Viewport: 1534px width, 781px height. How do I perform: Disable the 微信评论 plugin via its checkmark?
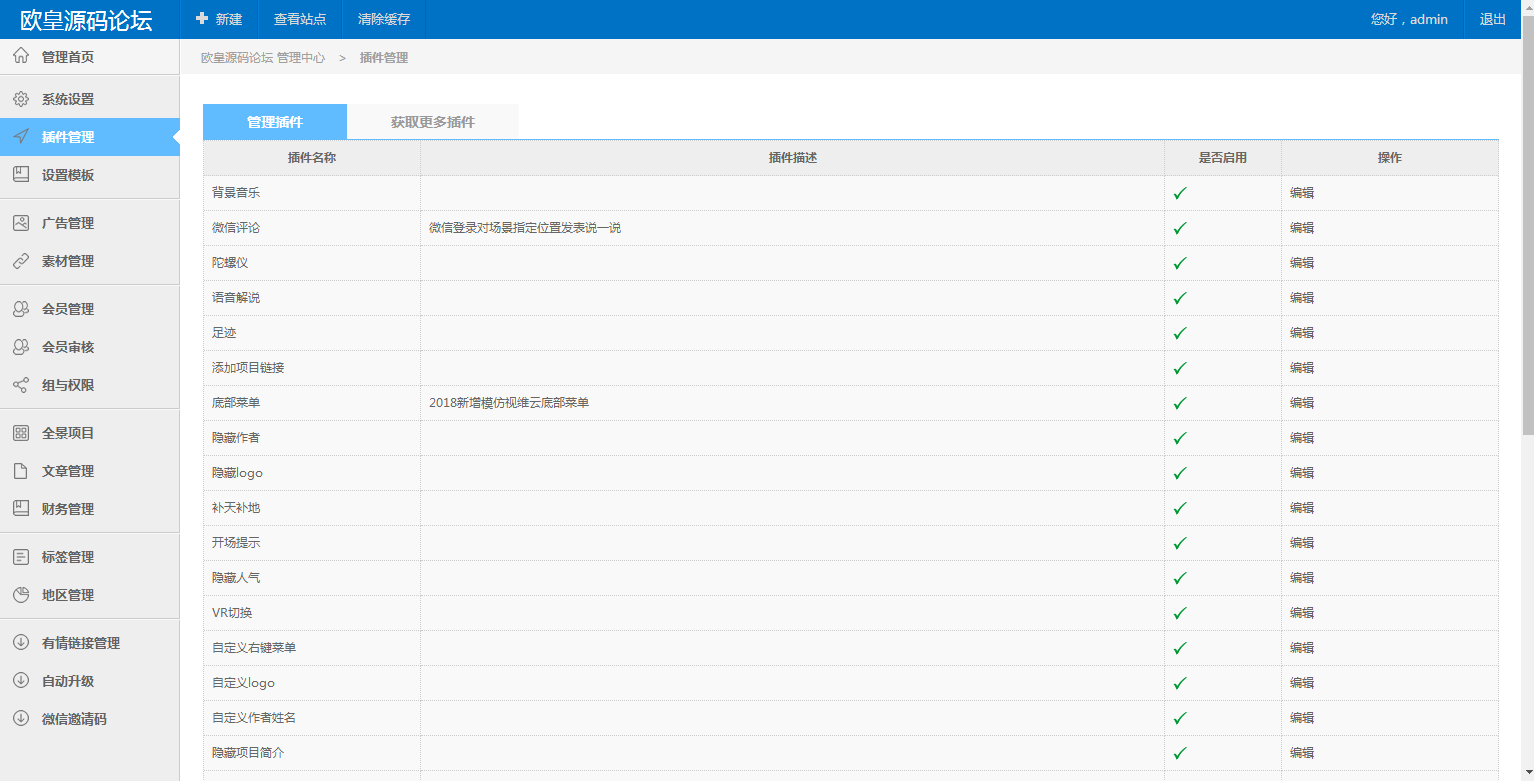point(1180,227)
